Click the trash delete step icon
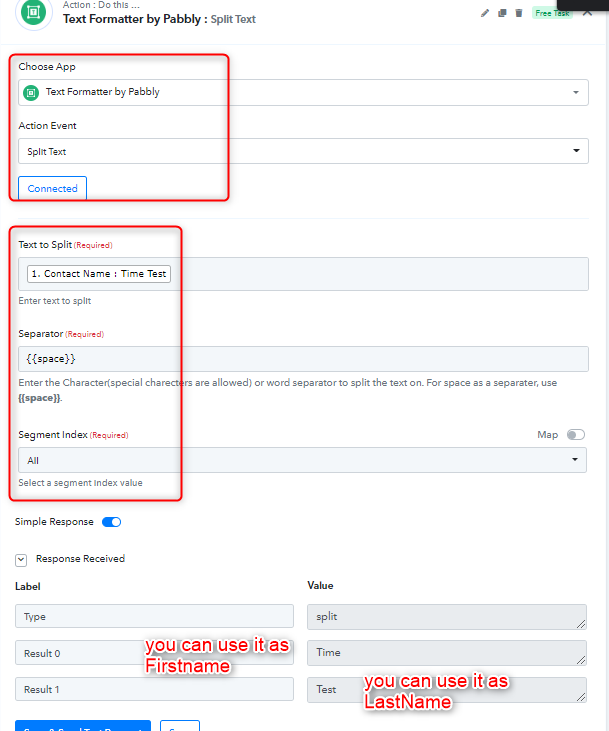Image resolution: width=609 pixels, height=731 pixels. tap(519, 13)
